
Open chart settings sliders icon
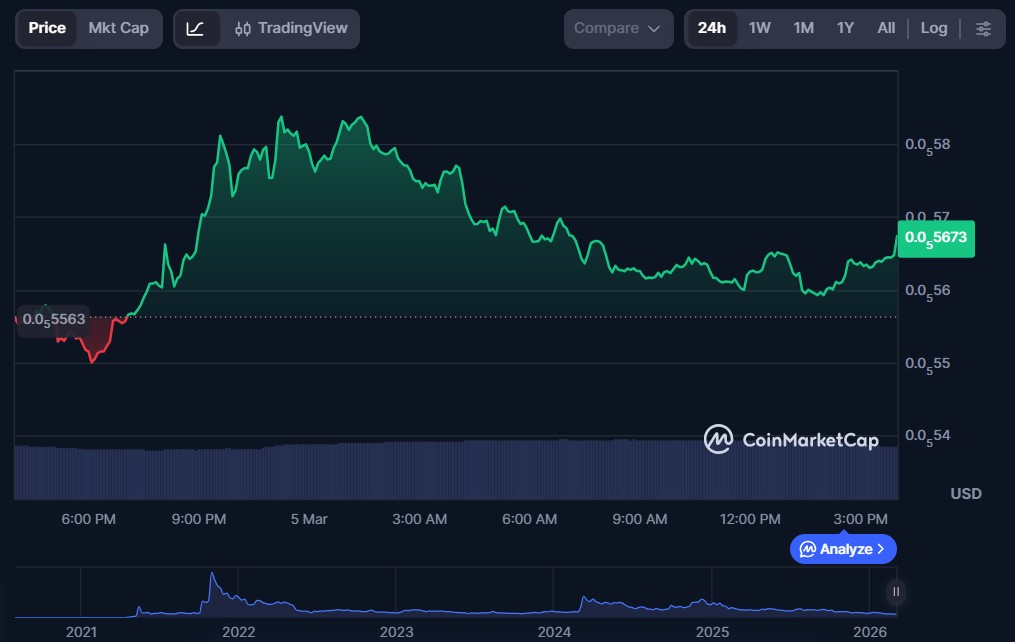tap(983, 29)
